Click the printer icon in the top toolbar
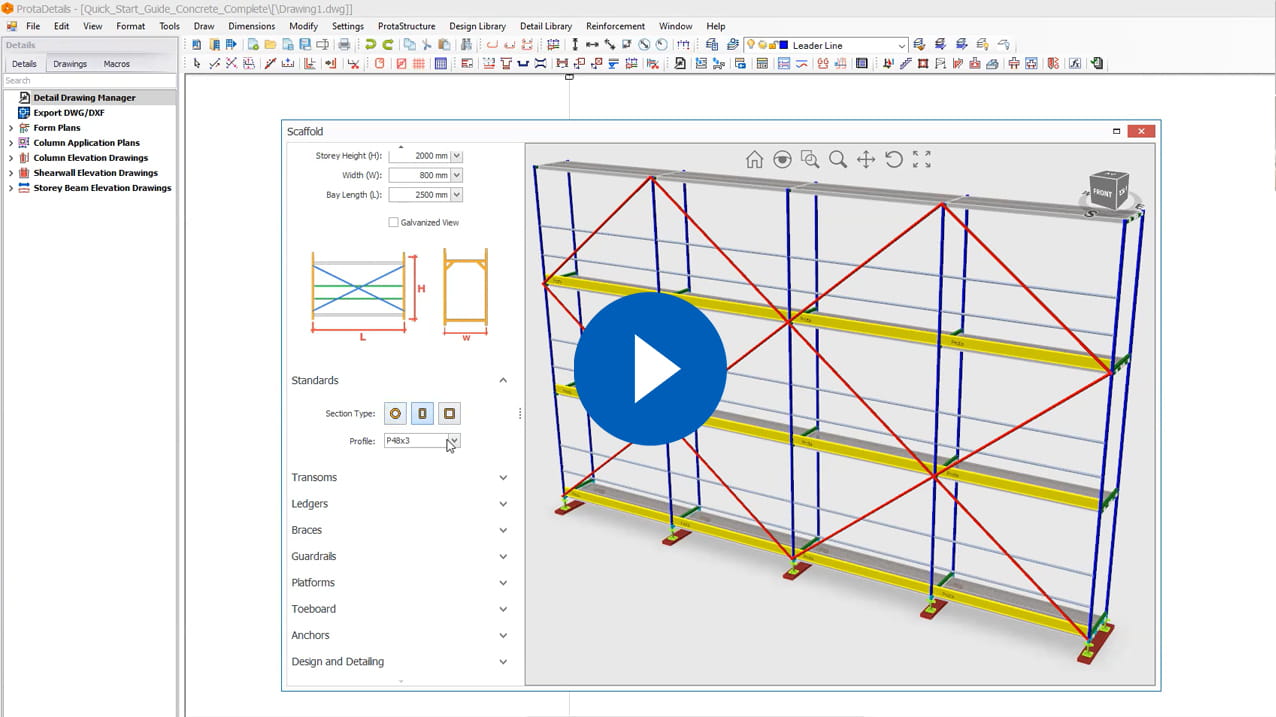This screenshot has height=717, width=1276. [344, 44]
